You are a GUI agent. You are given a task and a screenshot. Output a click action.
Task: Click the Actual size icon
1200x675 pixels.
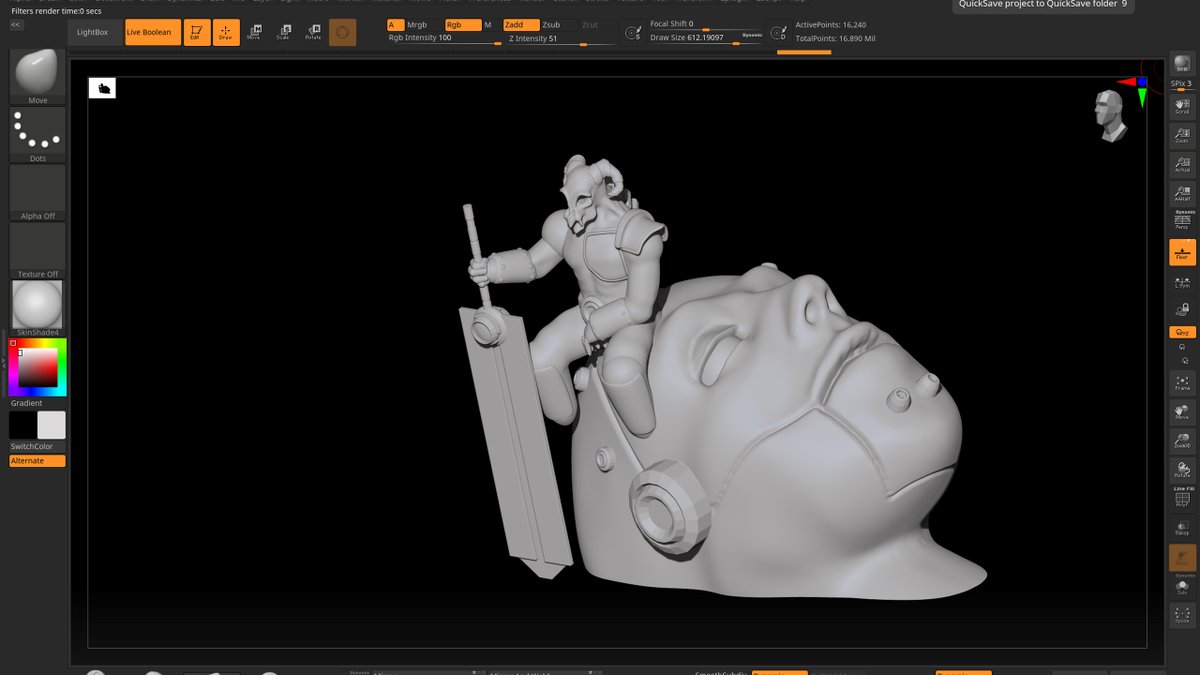pyautogui.click(x=1182, y=164)
